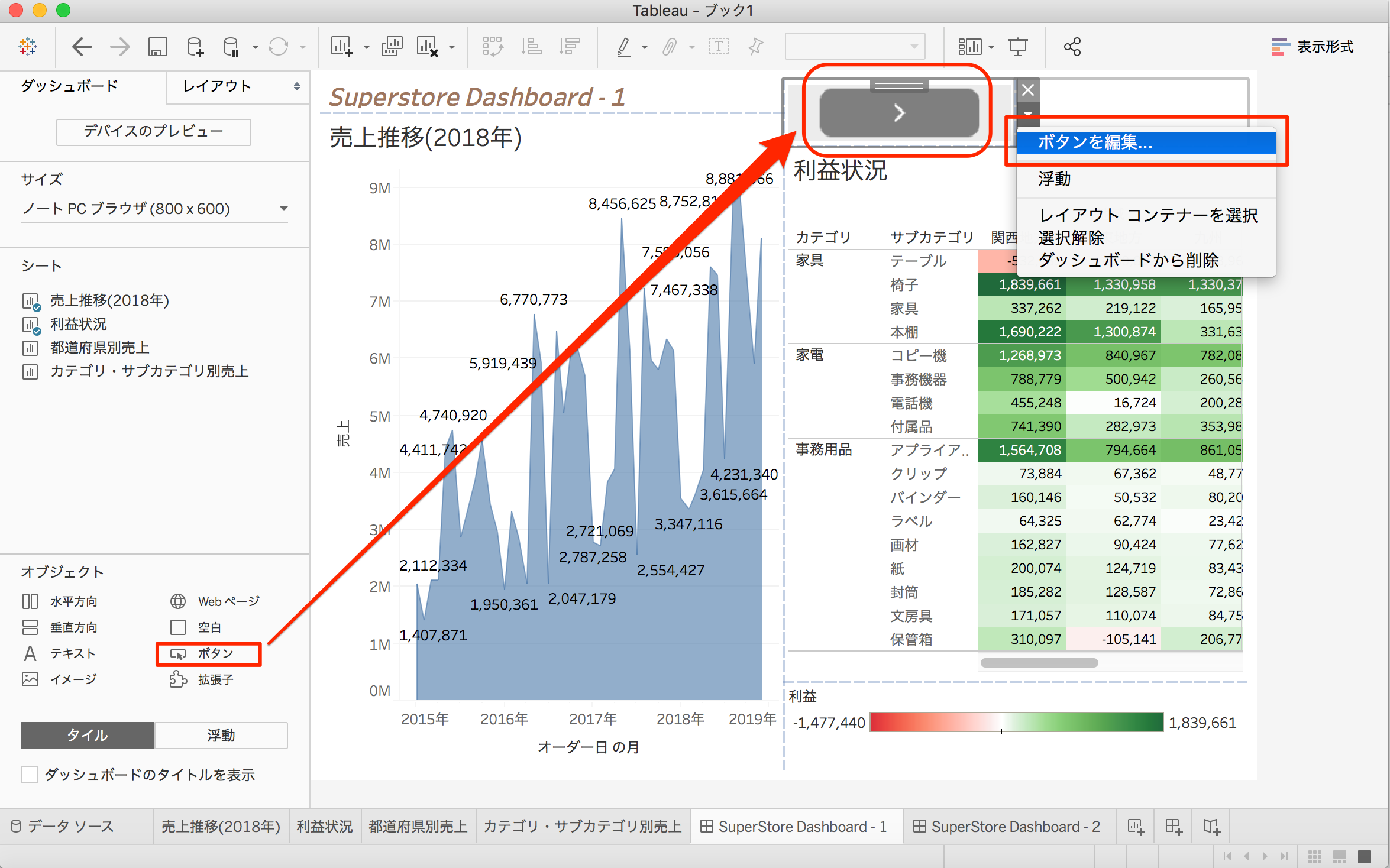Add a new dashboard from the bottom bar
This screenshot has width=1390, height=868.
point(1174,826)
